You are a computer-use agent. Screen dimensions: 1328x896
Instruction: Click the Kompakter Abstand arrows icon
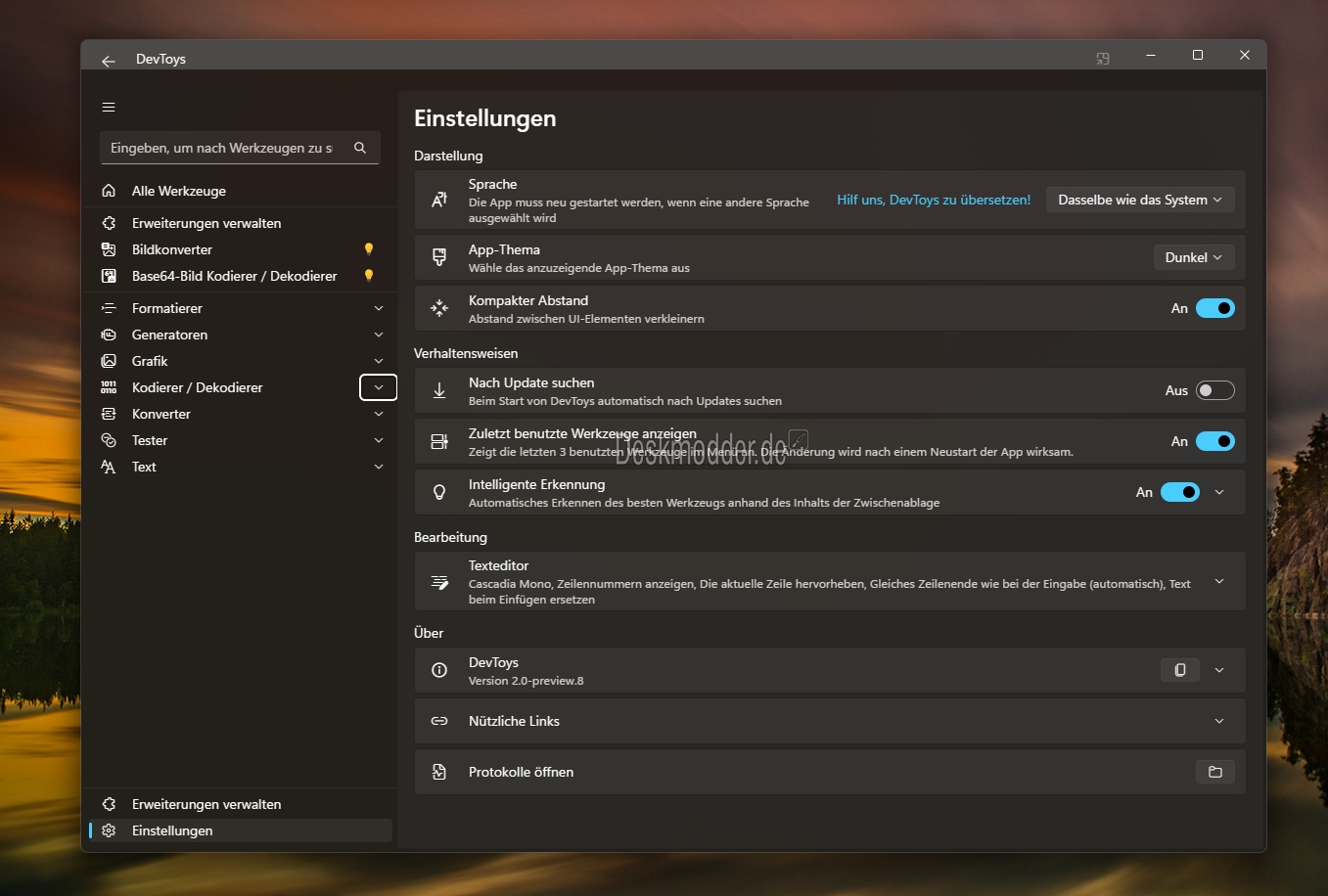[x=439, y=308]
